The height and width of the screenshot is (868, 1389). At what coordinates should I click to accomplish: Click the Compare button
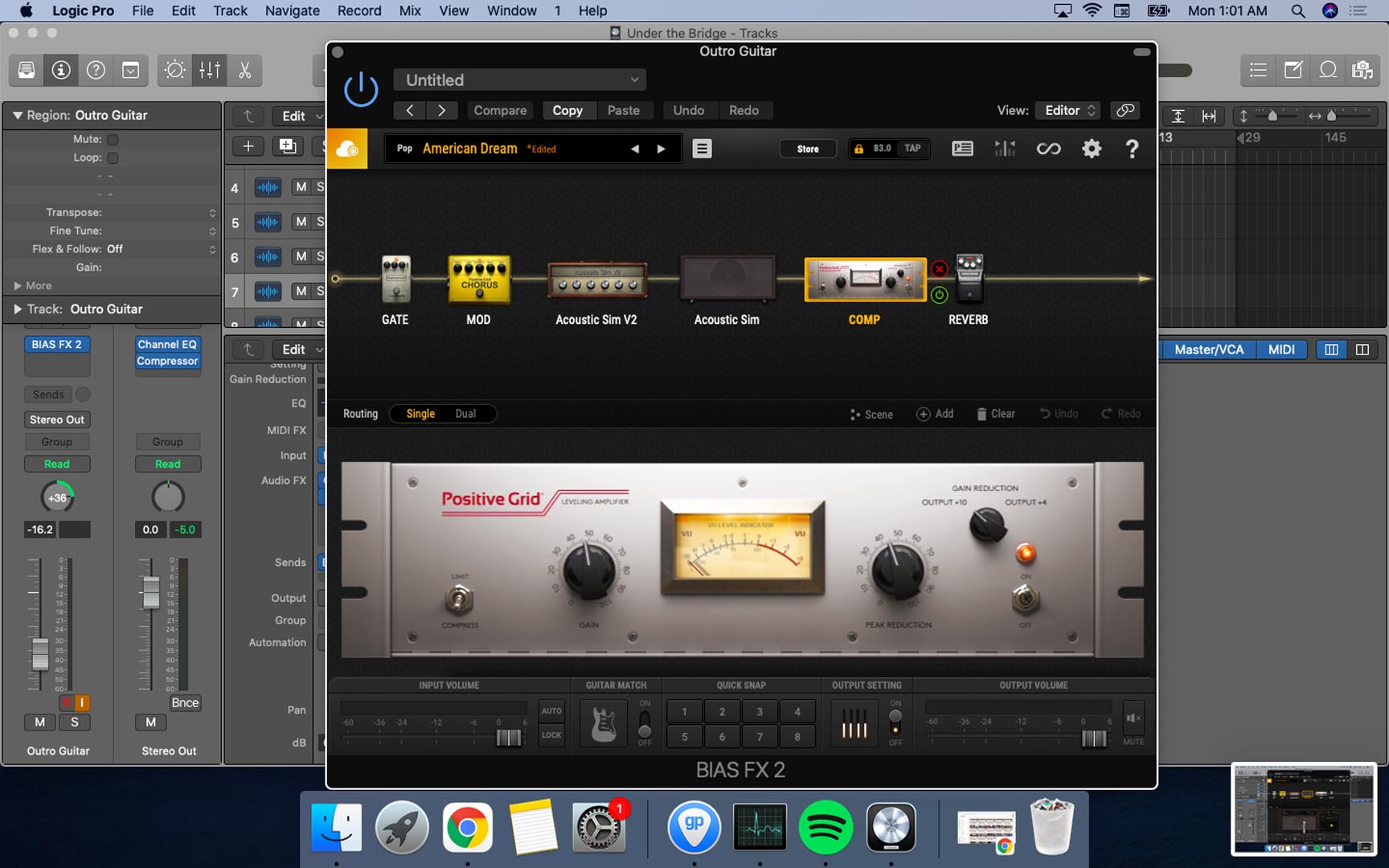500,110
